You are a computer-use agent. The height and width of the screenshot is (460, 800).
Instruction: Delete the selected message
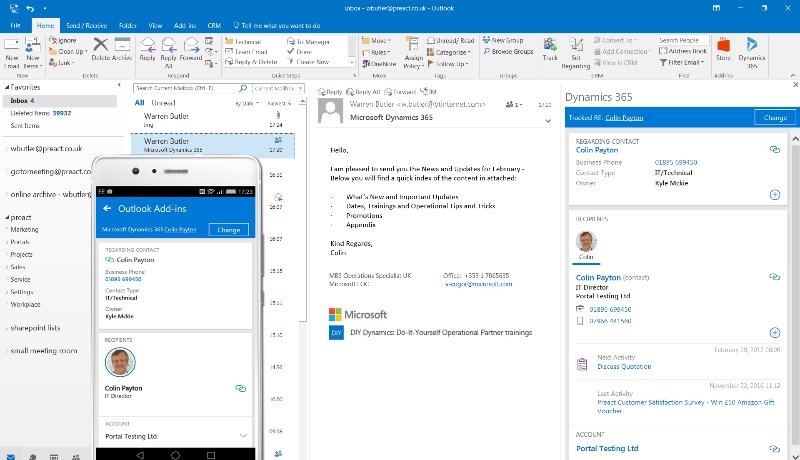pos(101,49)
